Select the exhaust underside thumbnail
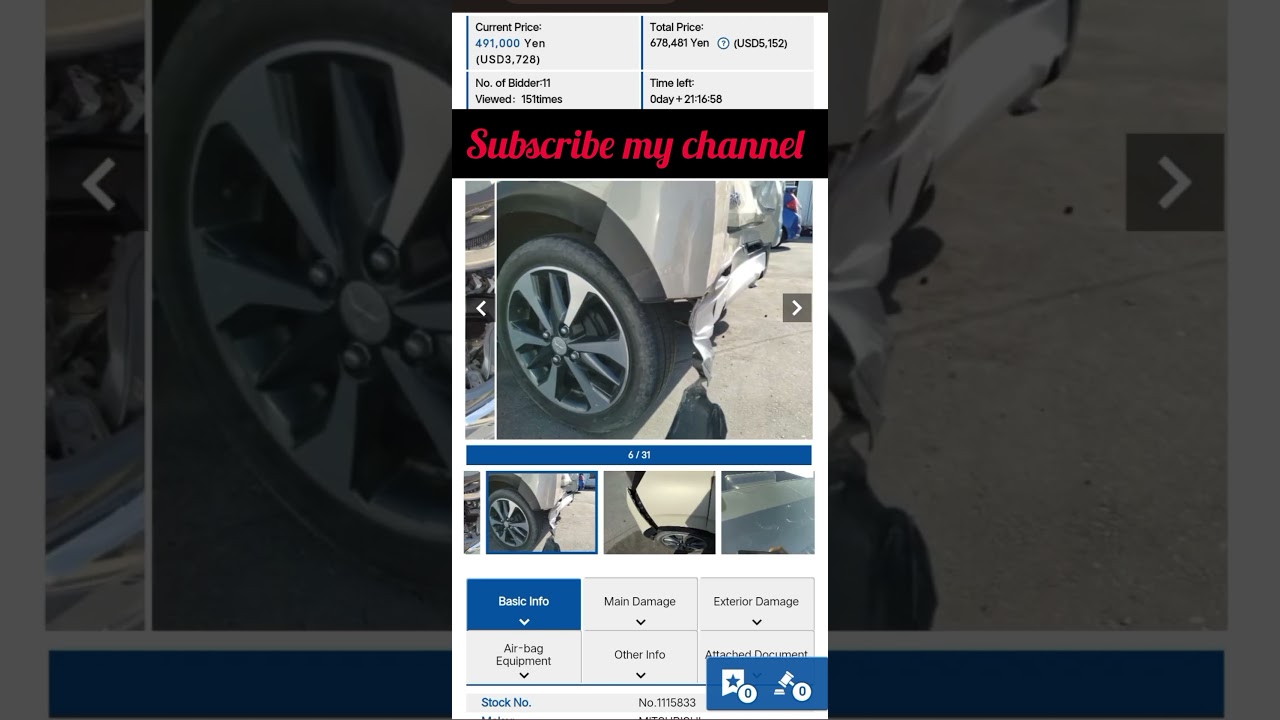 pyautogui.click(x=659, y=512)
